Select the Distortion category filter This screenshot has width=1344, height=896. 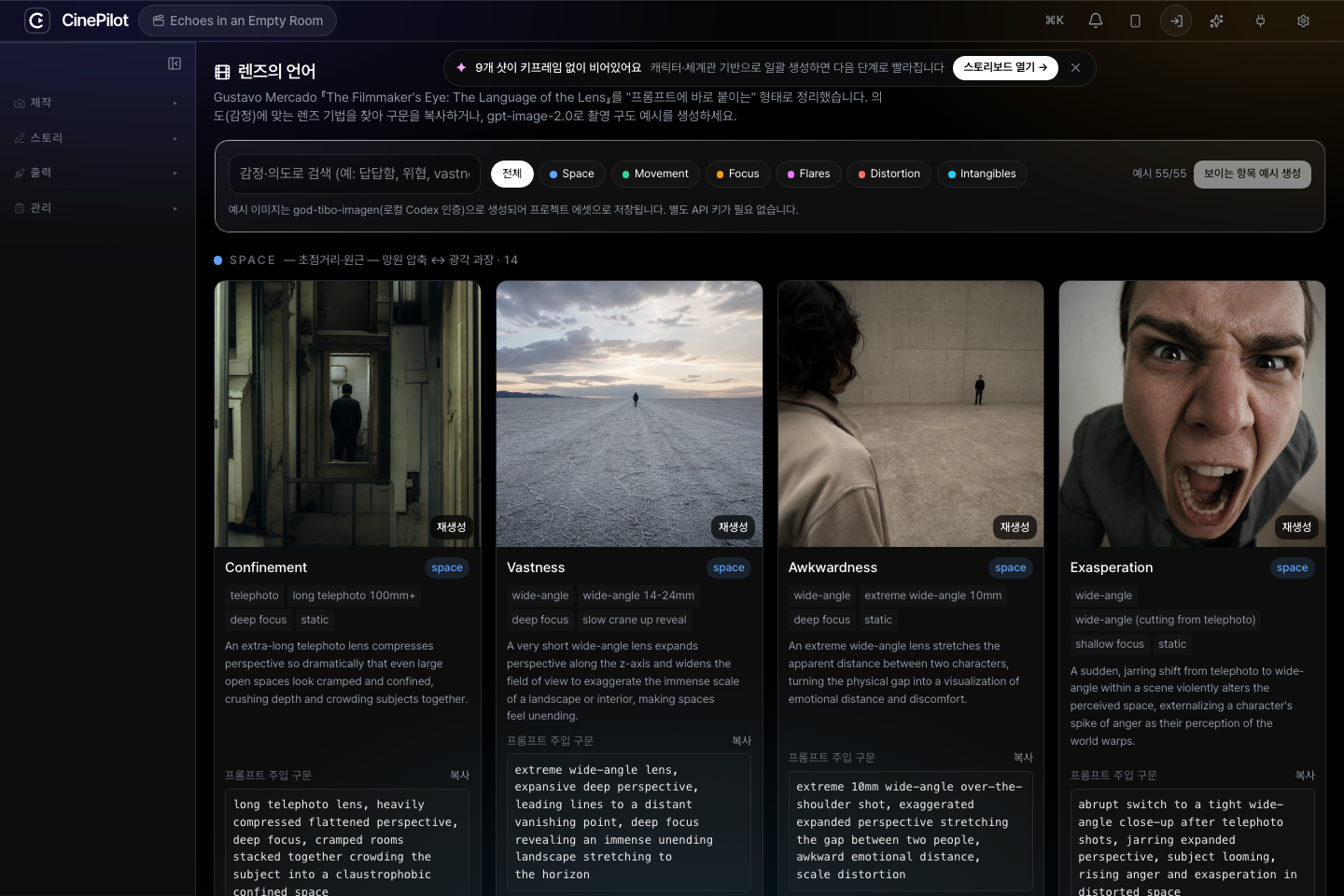point(889,174)
